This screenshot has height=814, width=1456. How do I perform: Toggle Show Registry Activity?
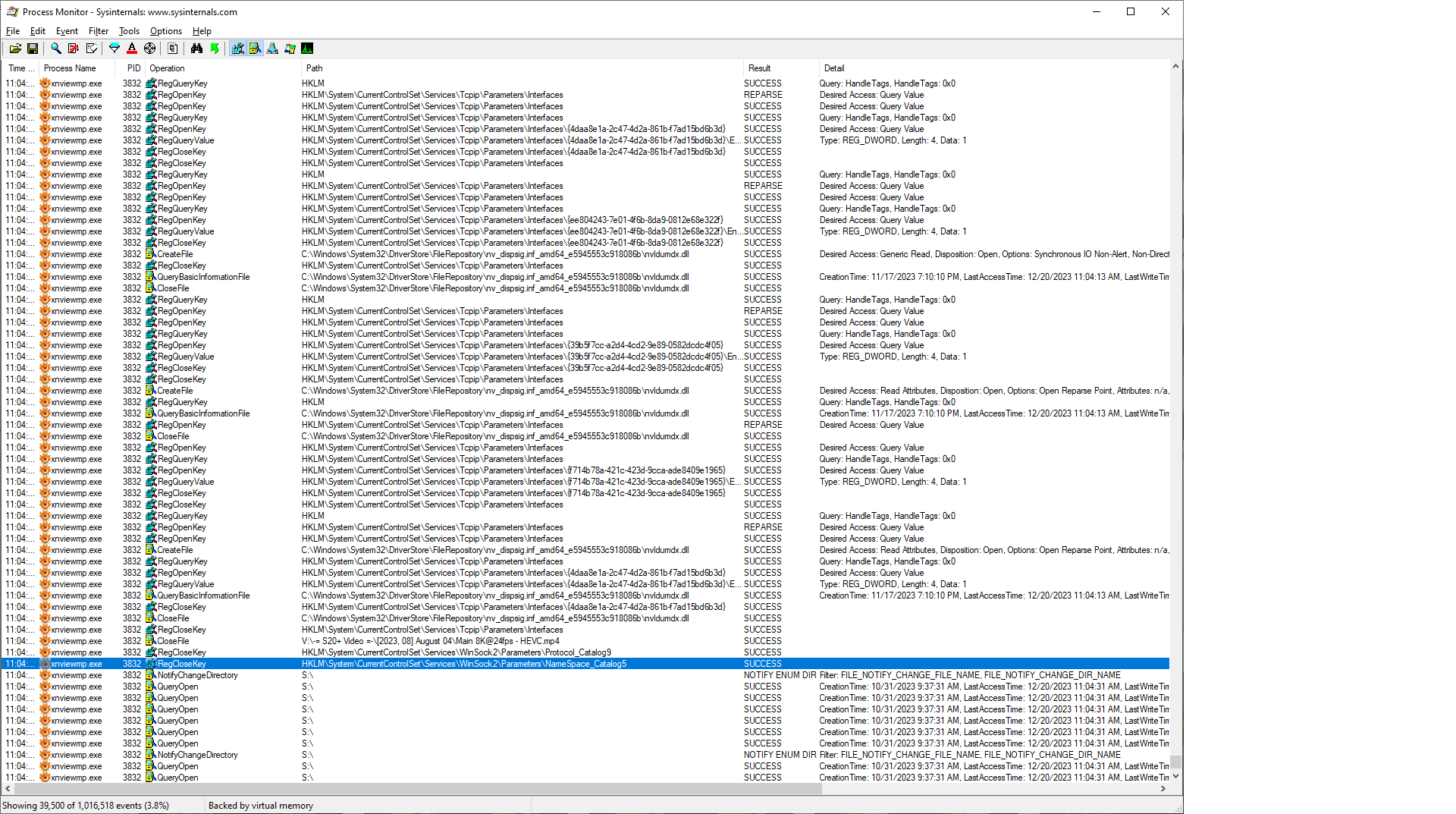click(238, 49)
